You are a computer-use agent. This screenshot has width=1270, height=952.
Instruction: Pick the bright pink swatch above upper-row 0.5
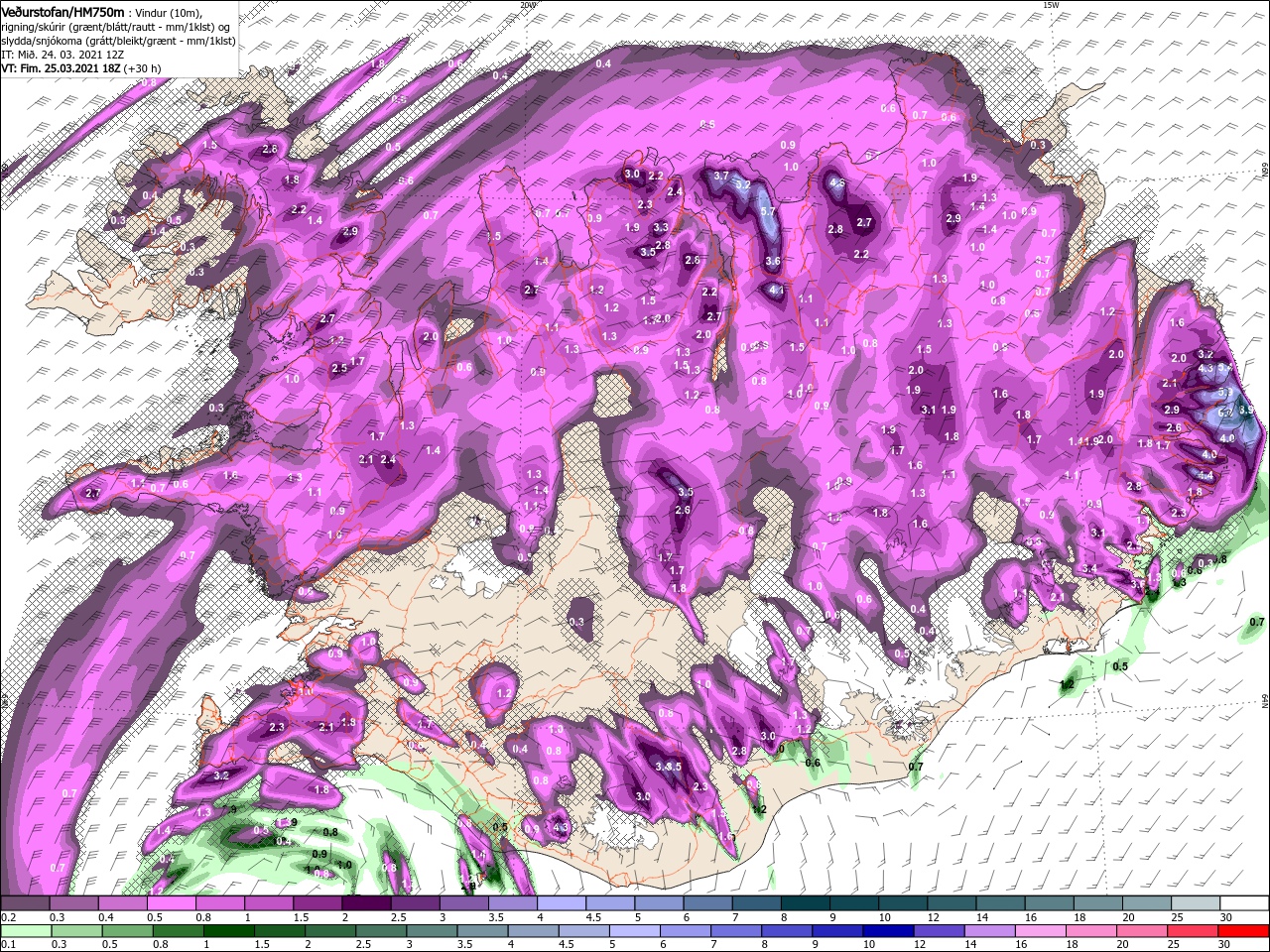click(x=171, y=903)
